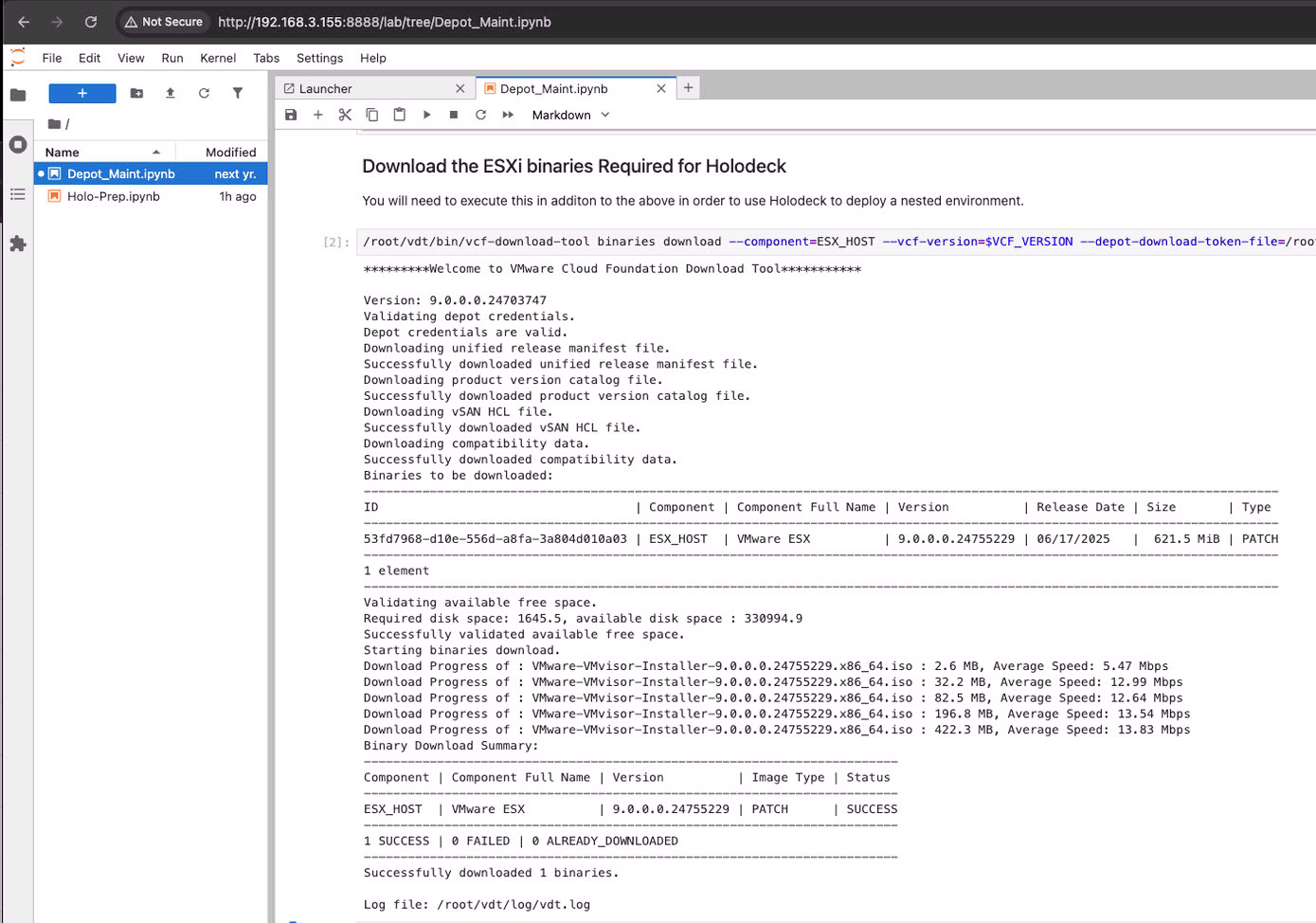
Task: Insert a cell below with plus icon
Action: click(318, 115)
